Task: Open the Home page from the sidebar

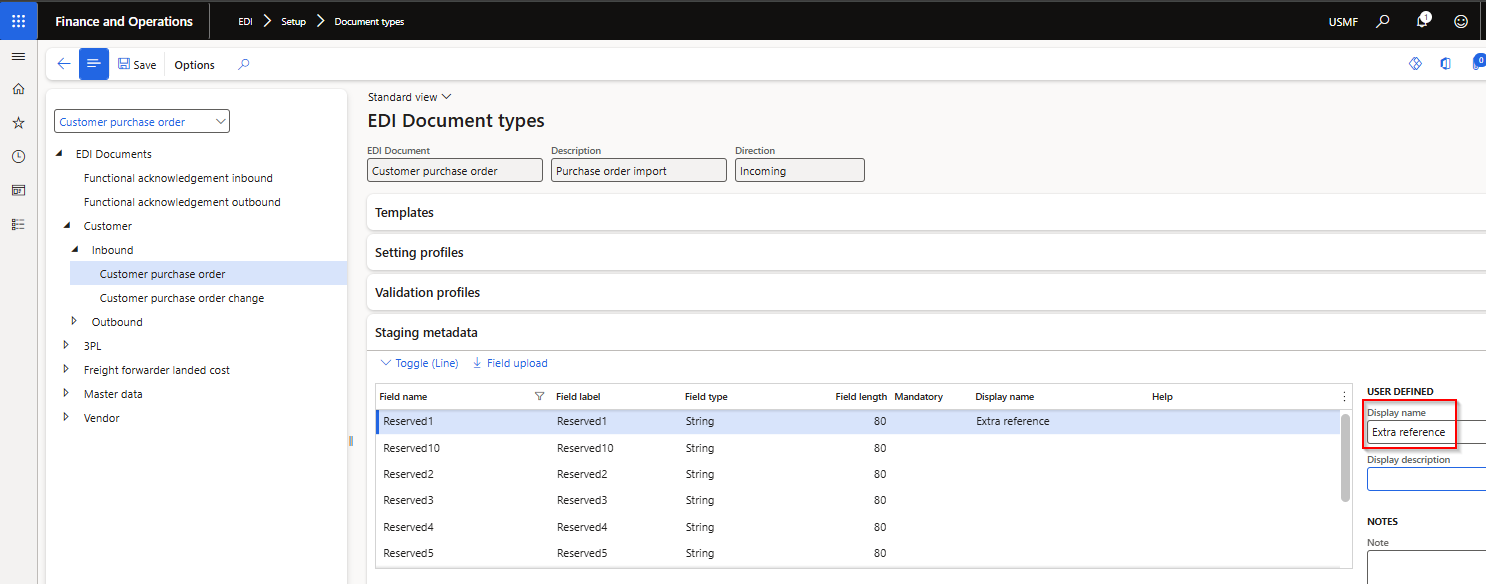Action: 18,88
